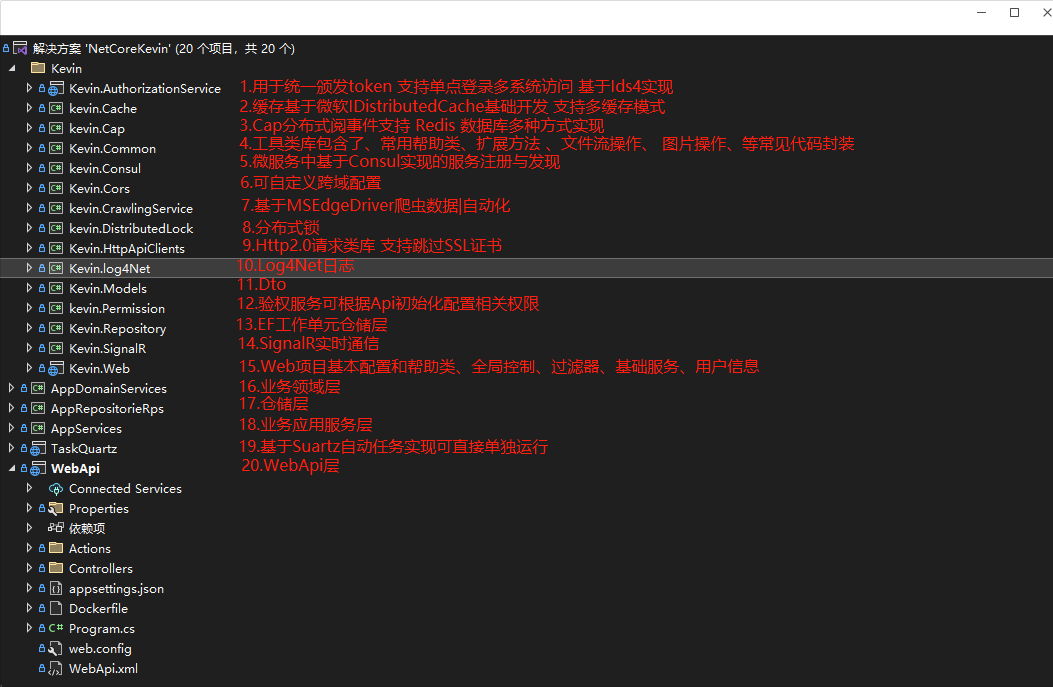This screenshot has height=687, width=1053.
Task: Click the Dockerfile document icon
Action: click(55, 608)
